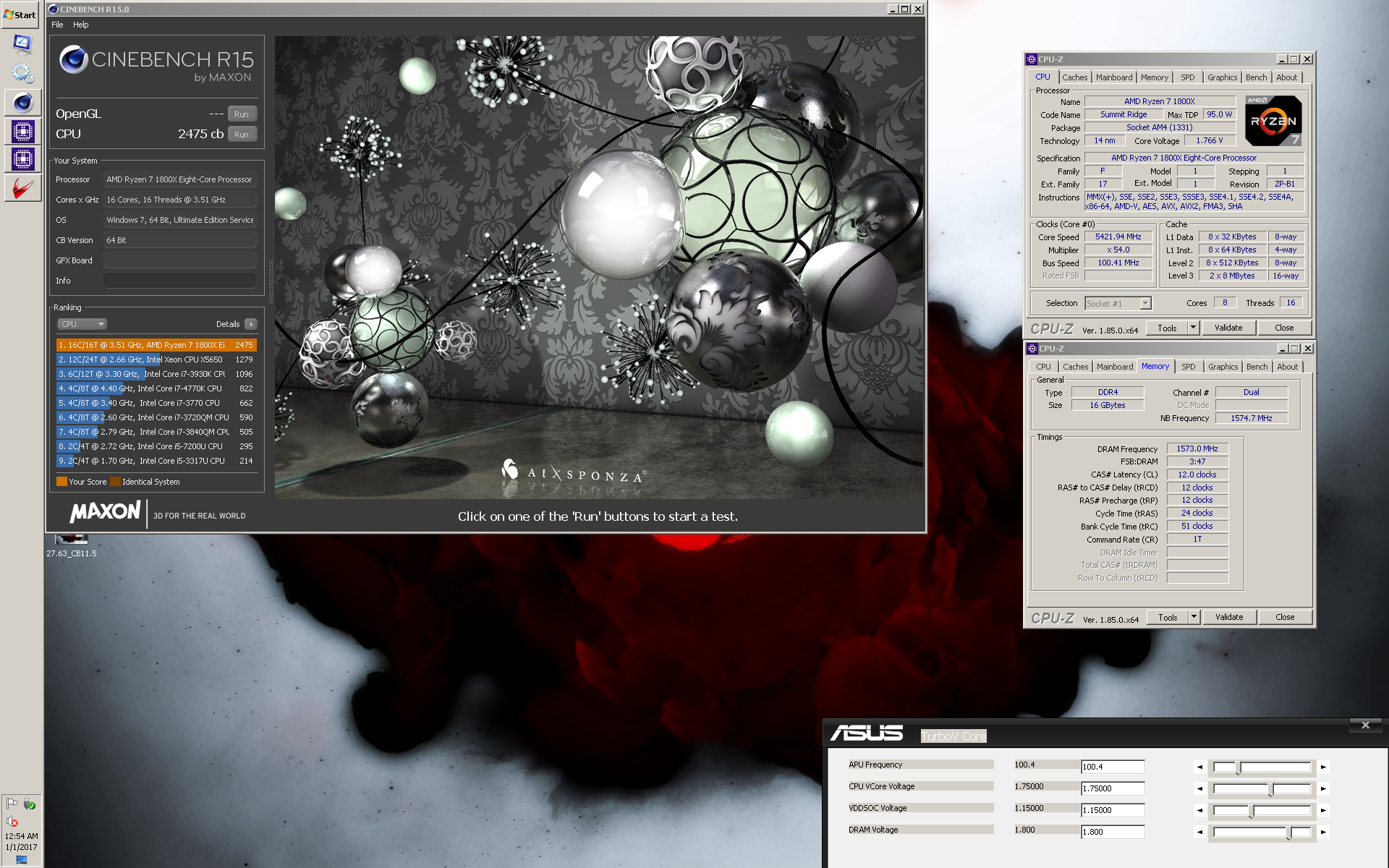The height and width of the screenshot is (868, 1389).
Task: Increase CPU VCore Voltage with right arrow
Action: (x=1323, y=788)
